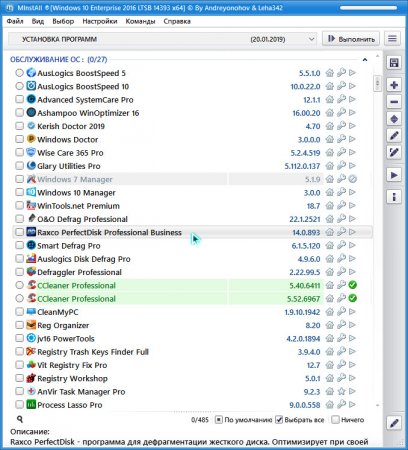Click key icon for Glary Utilities Pro
The height and width of the screenshot is (450, 408).
coord(341,166)
